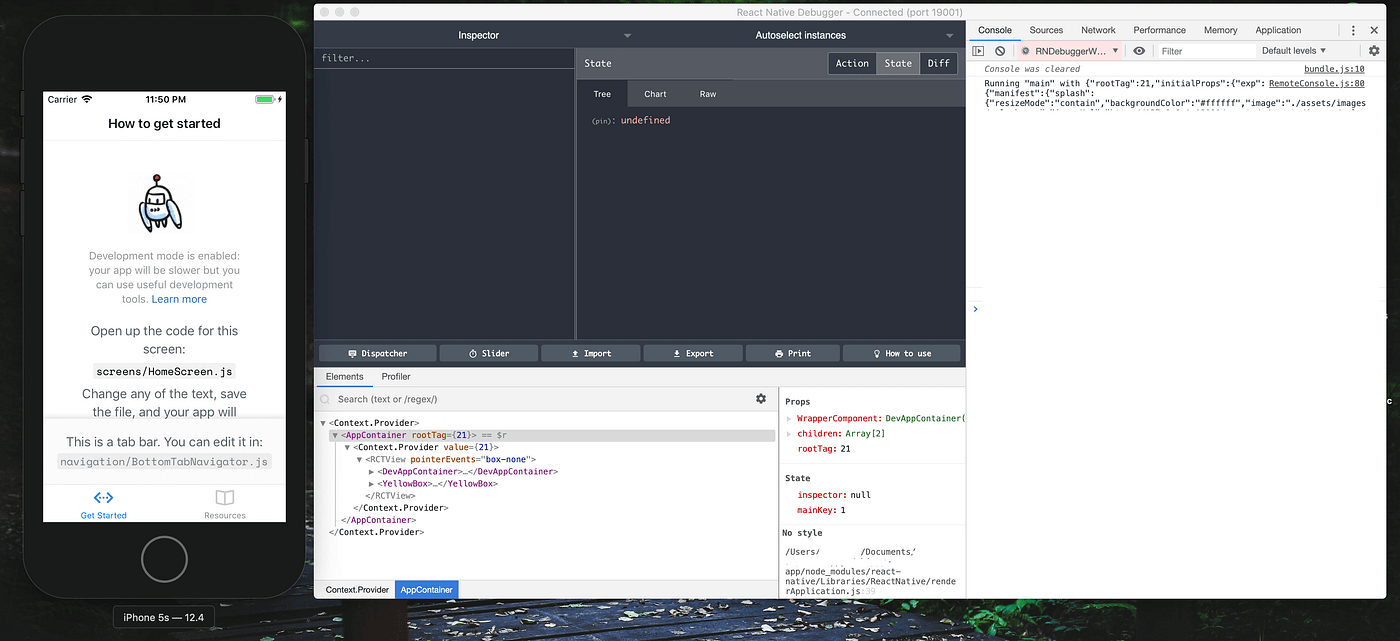
Task: Click the clear console icon in DevTools
Action: click(1000, 50)
